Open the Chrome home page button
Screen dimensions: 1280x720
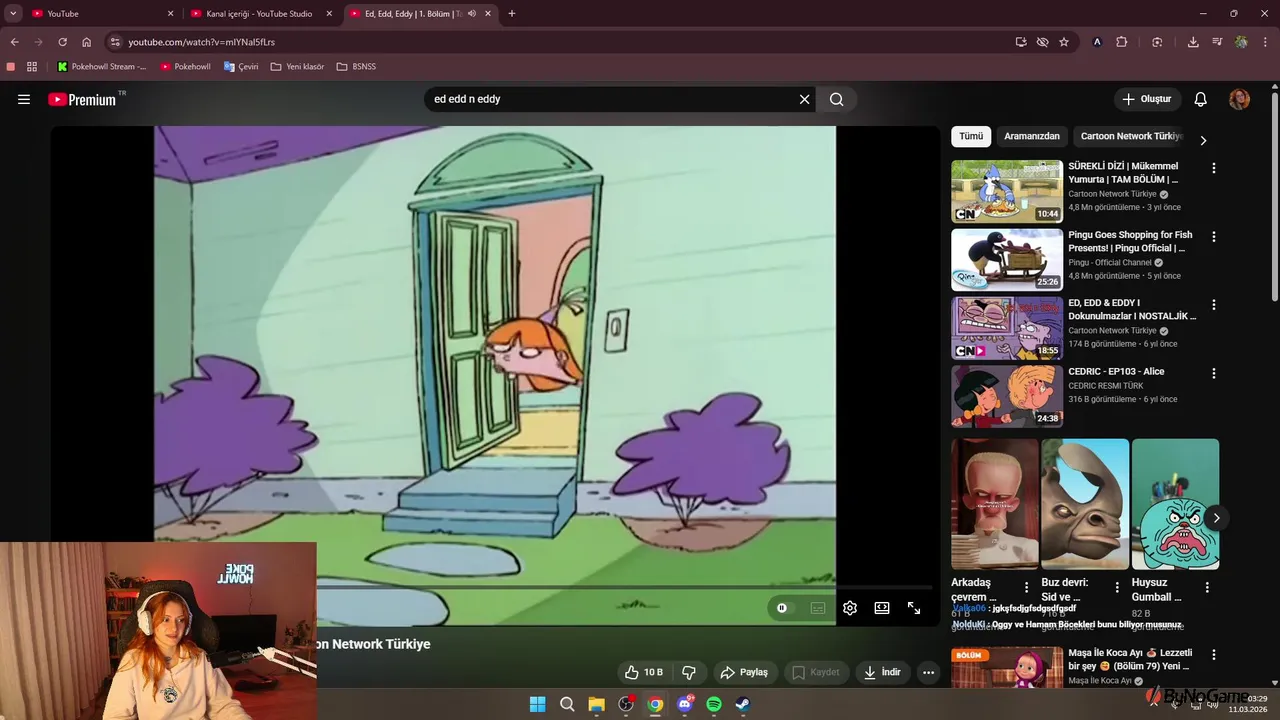(87, 42)
